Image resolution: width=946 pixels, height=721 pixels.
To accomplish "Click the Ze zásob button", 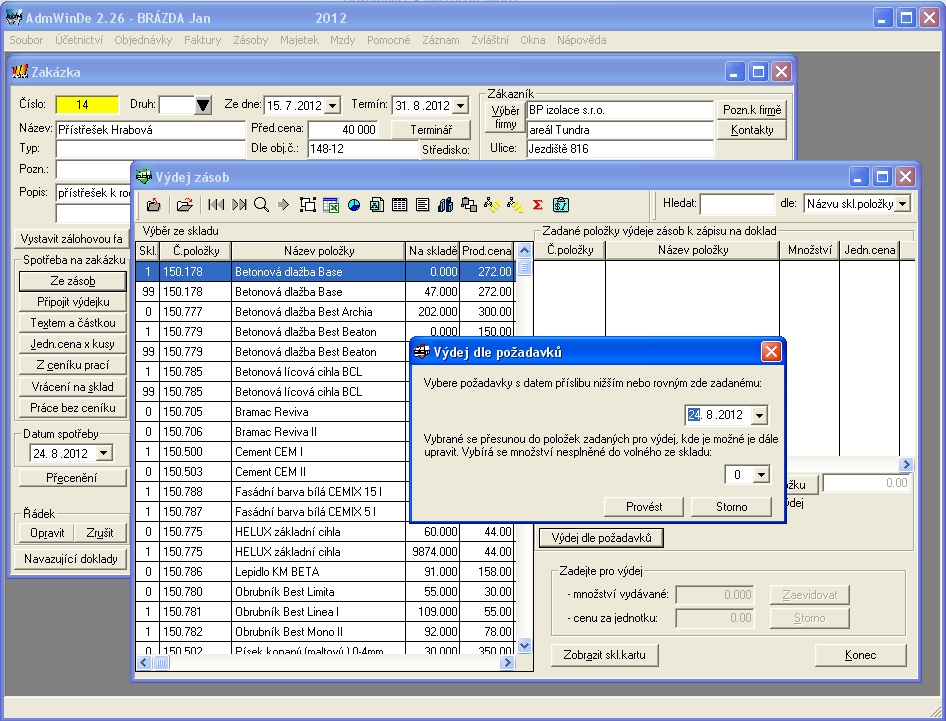I will point(73,281).
